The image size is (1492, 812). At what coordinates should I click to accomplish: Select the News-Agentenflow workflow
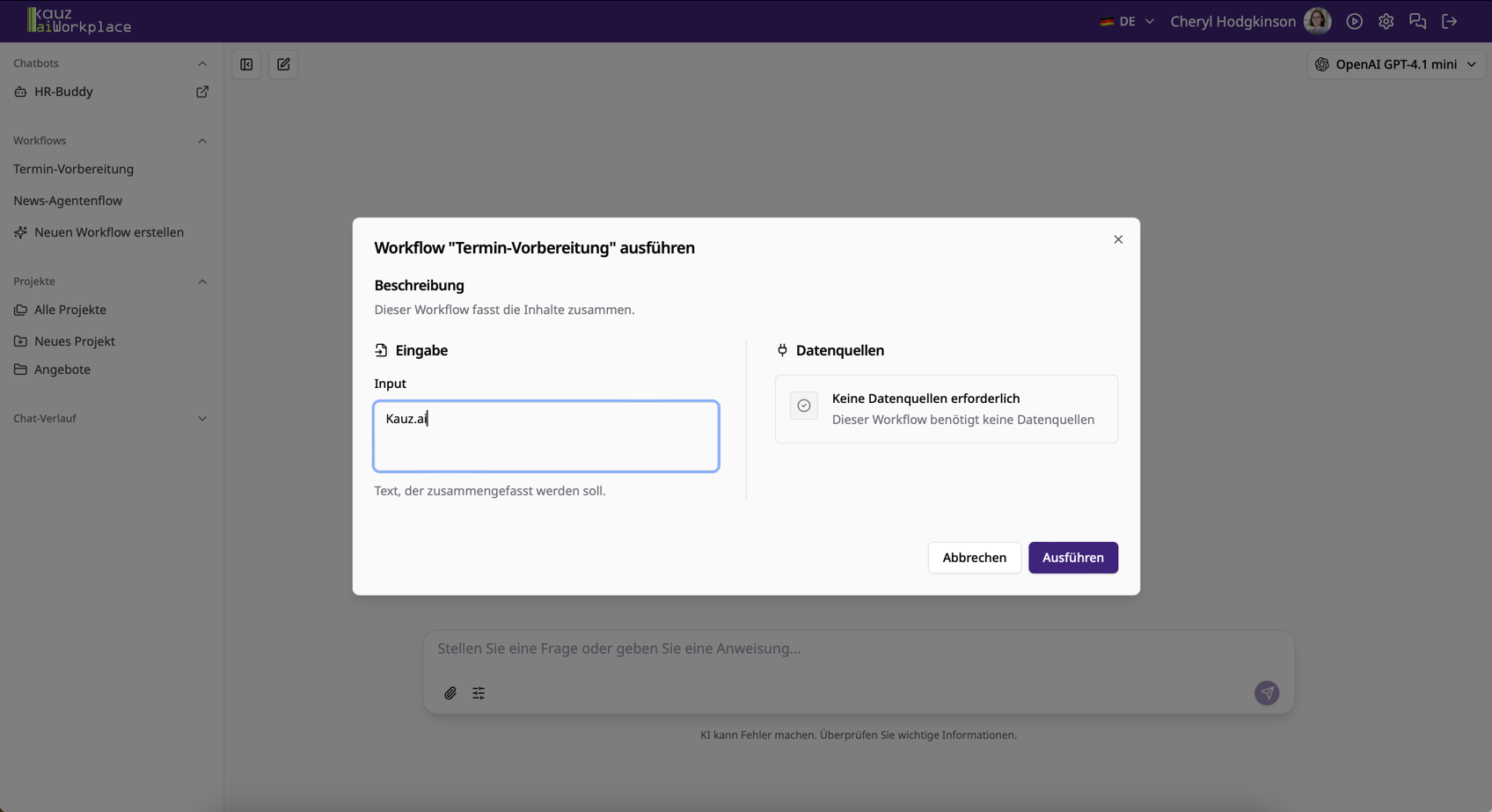68,200
